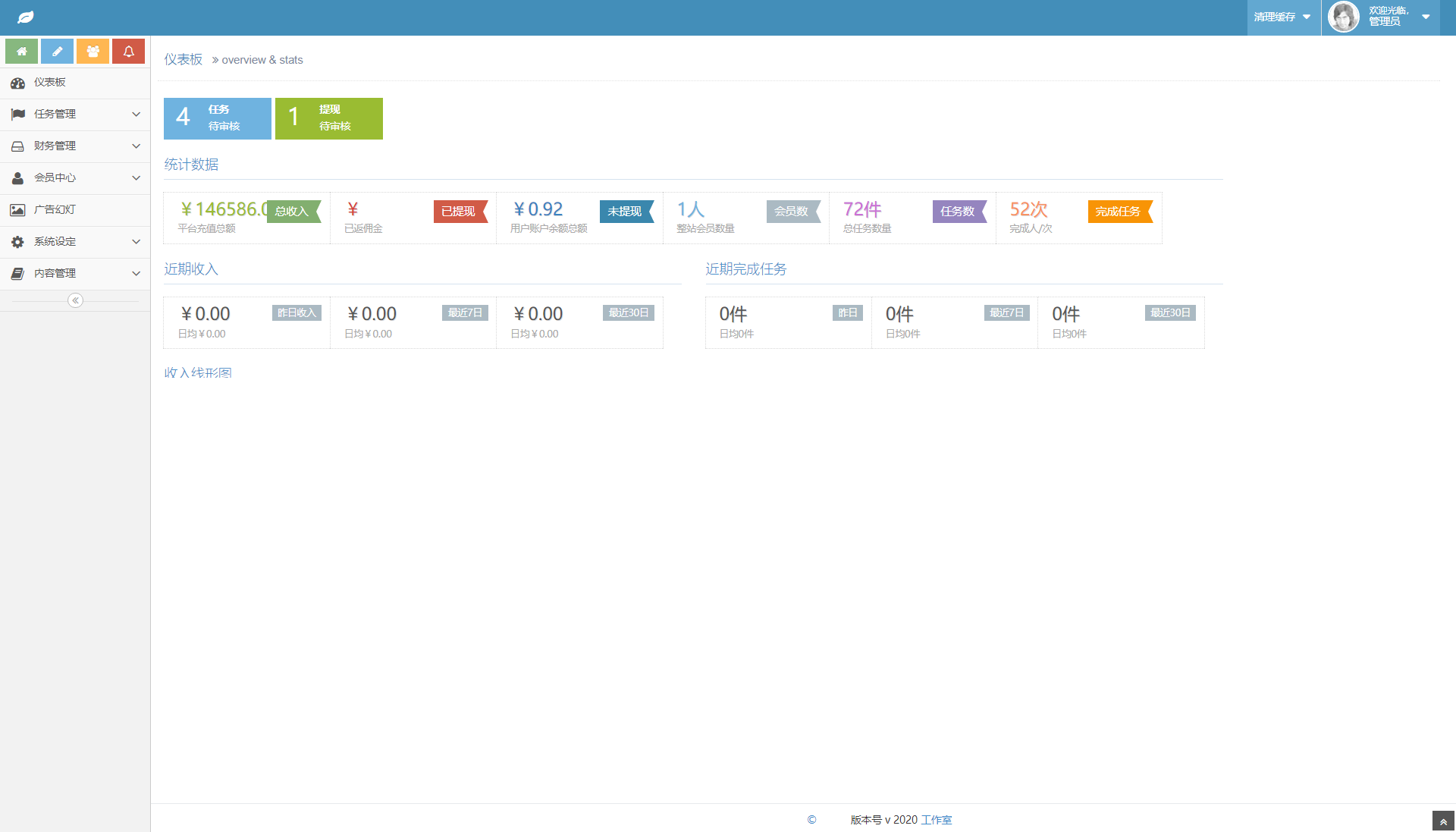Image resolution: width=1456 pixels, height=832 pixels.
Task: Open 仪表板 in the sidebar
Action: pos(75,83)
